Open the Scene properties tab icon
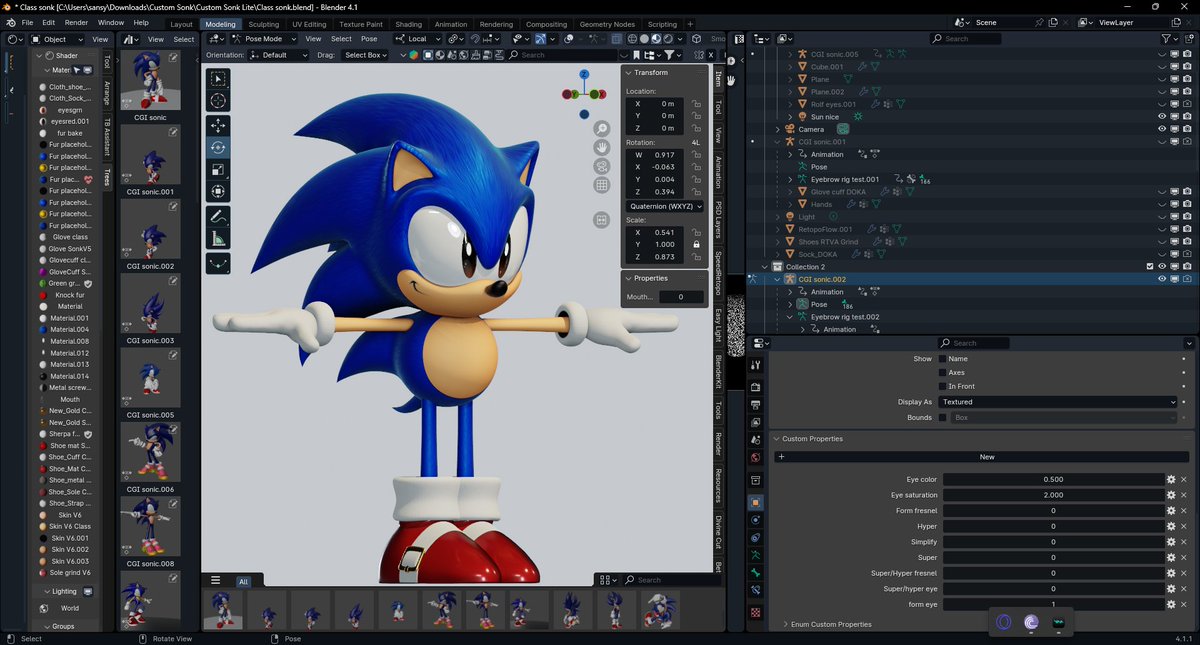Image resolution: width=1200 pixels, height=645 pixels. (756, 440)
